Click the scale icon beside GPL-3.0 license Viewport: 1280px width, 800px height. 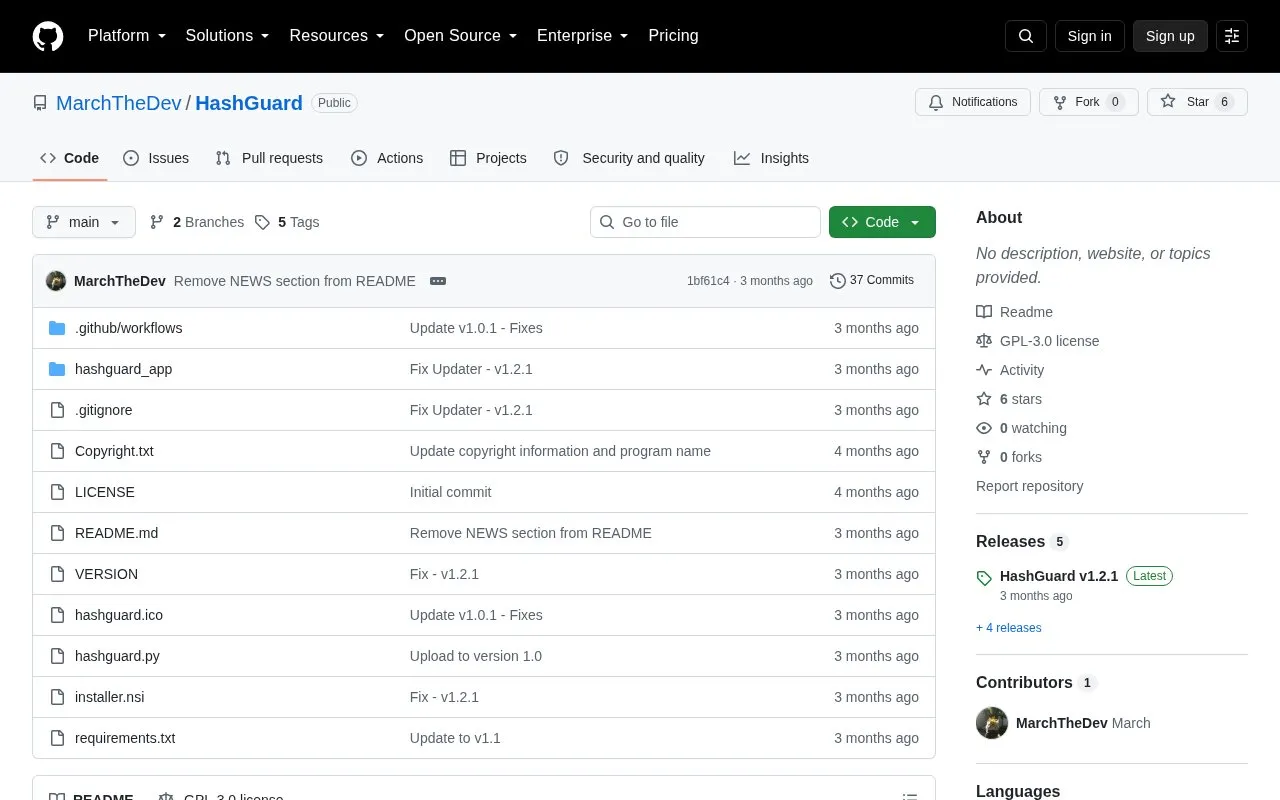pos(984,341)
